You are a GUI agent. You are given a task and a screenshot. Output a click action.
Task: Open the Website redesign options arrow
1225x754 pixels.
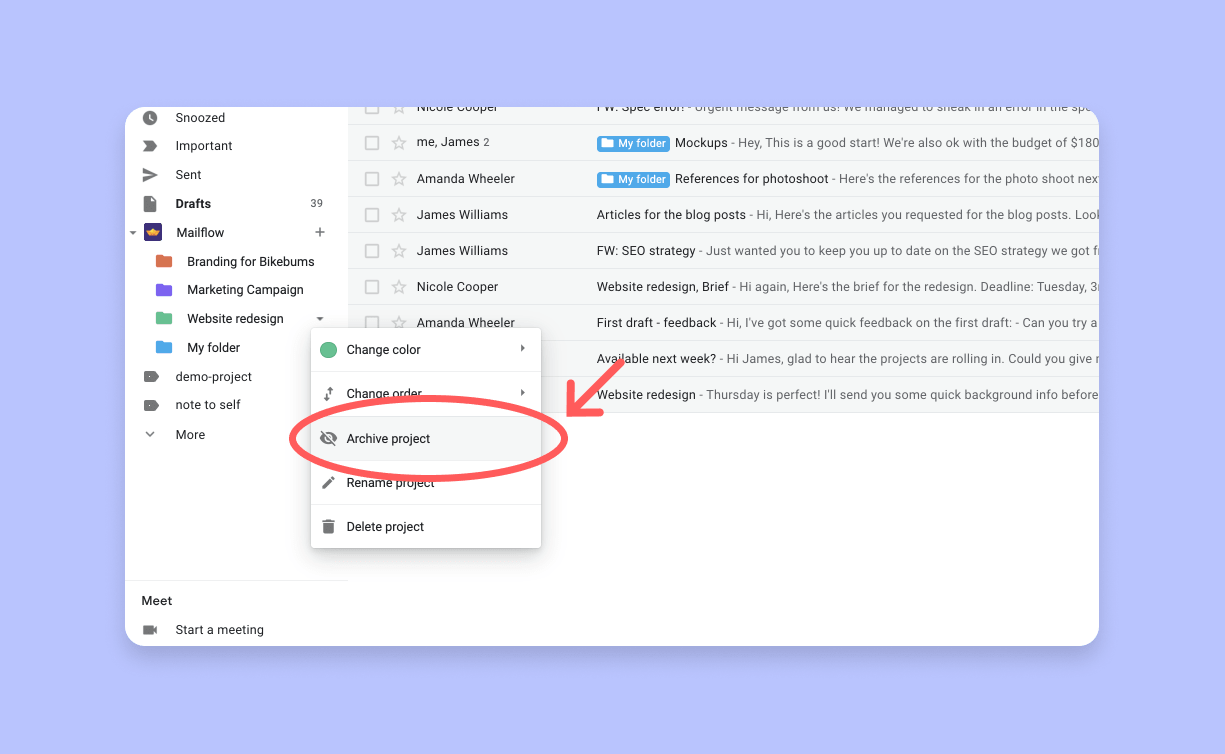[x=319, y=318]
